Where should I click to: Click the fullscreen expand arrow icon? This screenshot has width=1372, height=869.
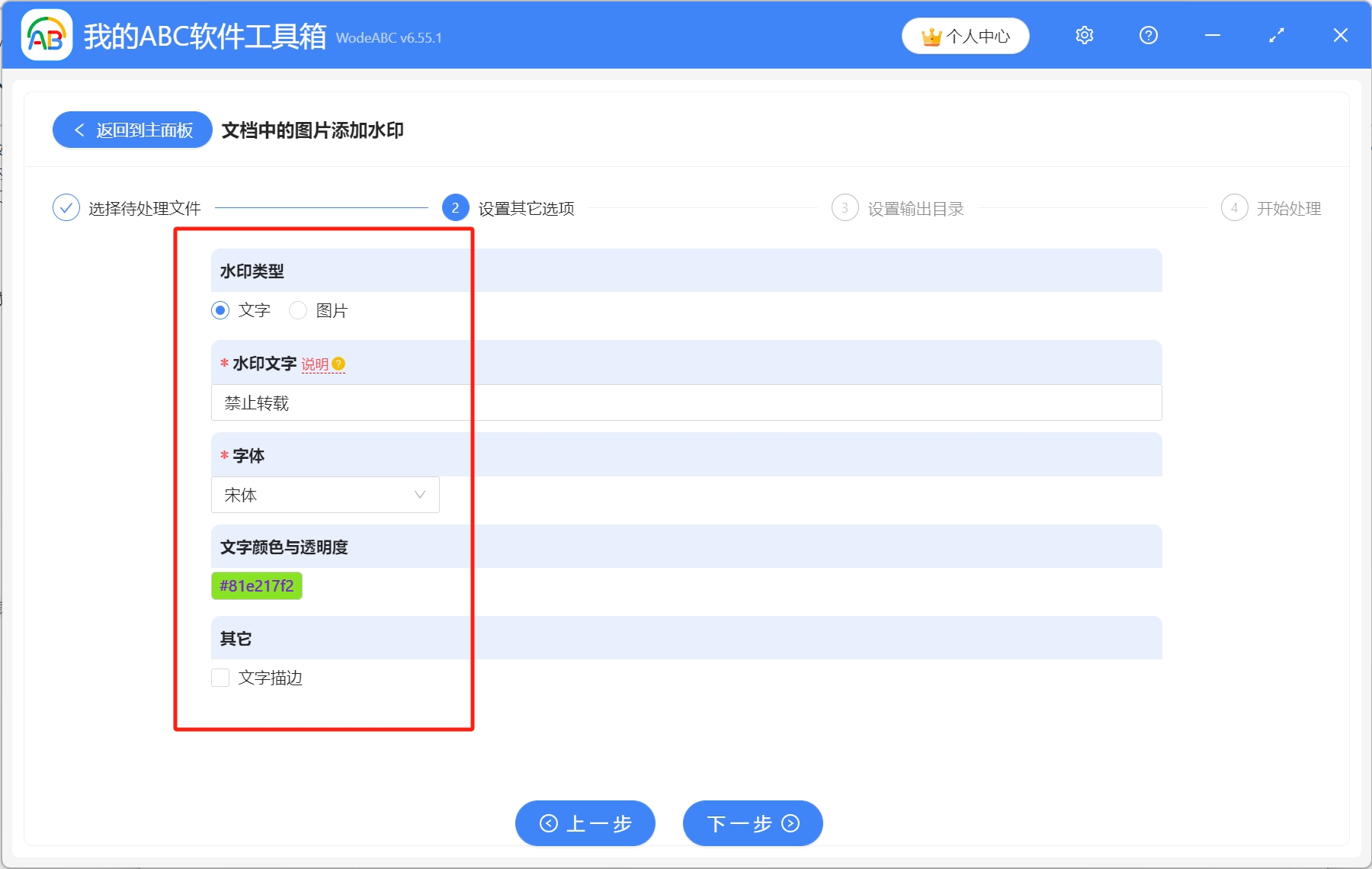coord(1276,35)
